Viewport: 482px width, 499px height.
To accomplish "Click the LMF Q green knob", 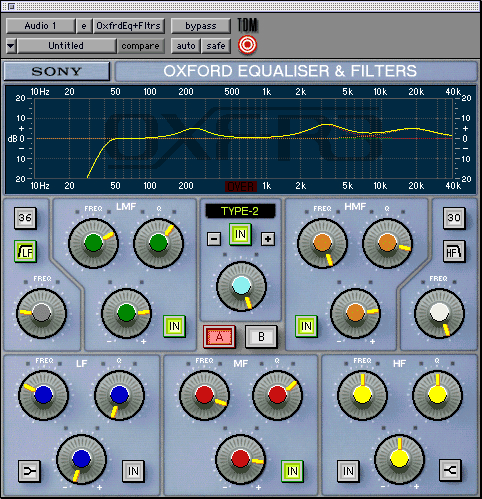I will click(x=158, y=243).
